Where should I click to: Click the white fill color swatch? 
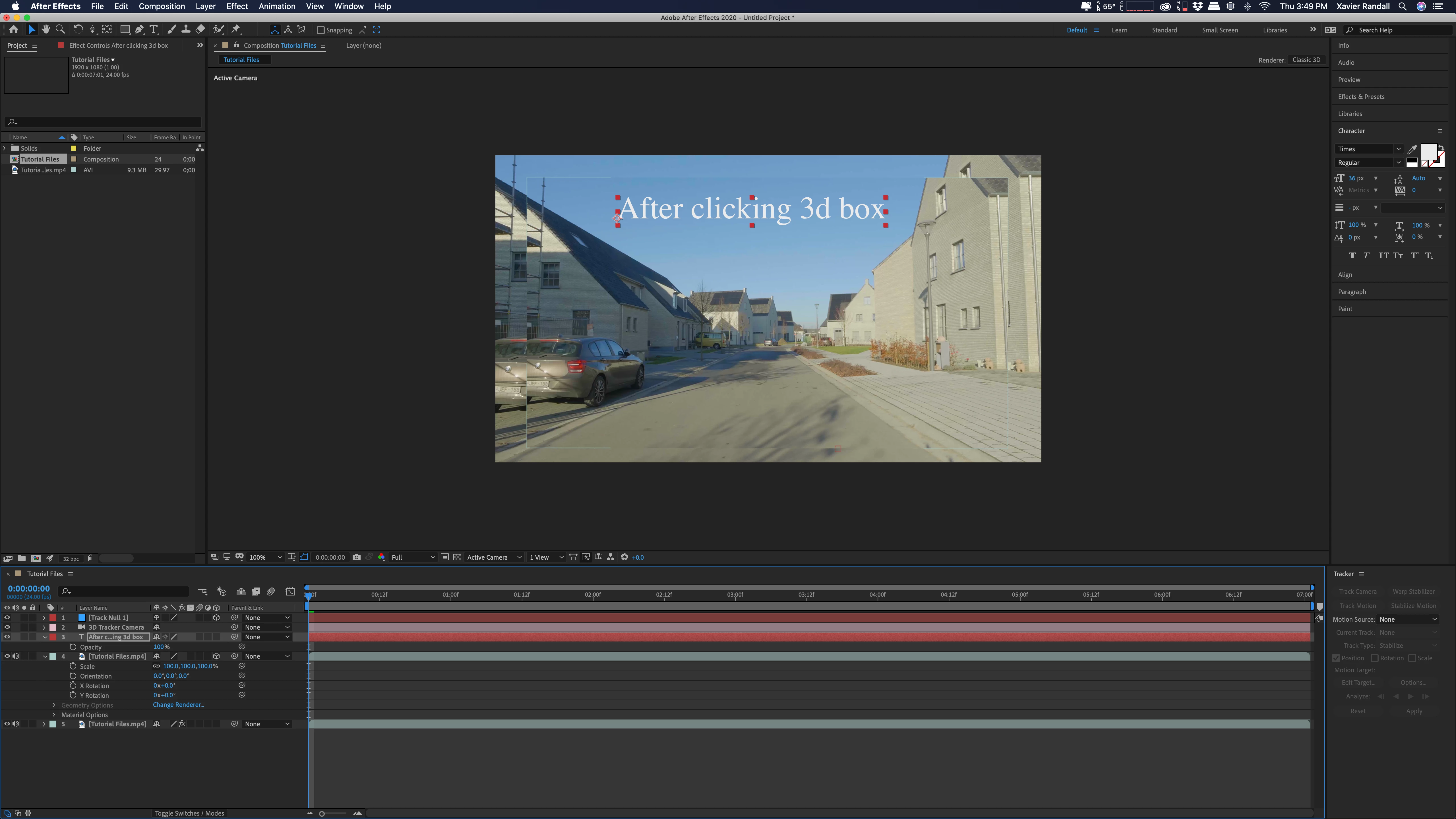coord(1428,152)
